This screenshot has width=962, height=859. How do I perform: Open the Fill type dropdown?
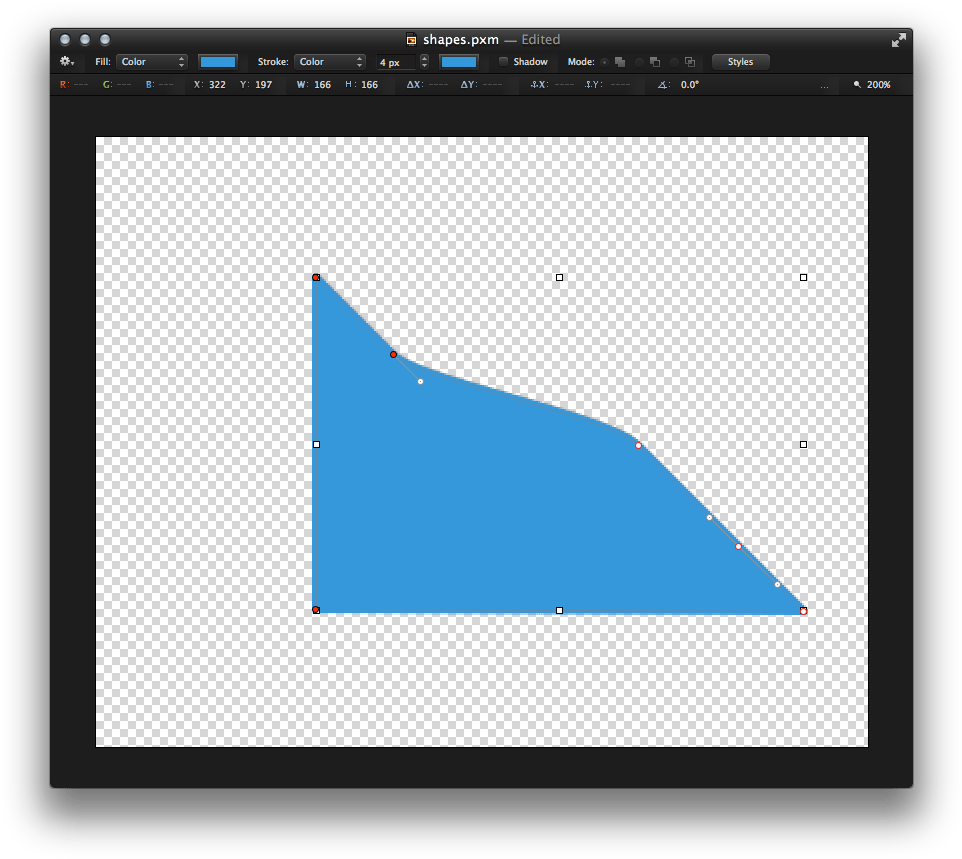(x=152, y=61)
